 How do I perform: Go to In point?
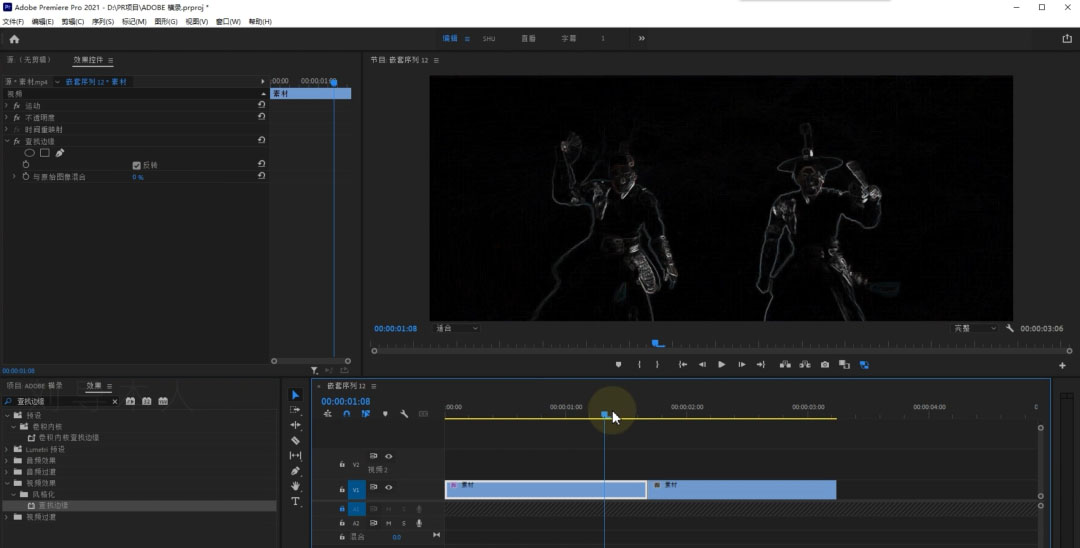(683, 365)
